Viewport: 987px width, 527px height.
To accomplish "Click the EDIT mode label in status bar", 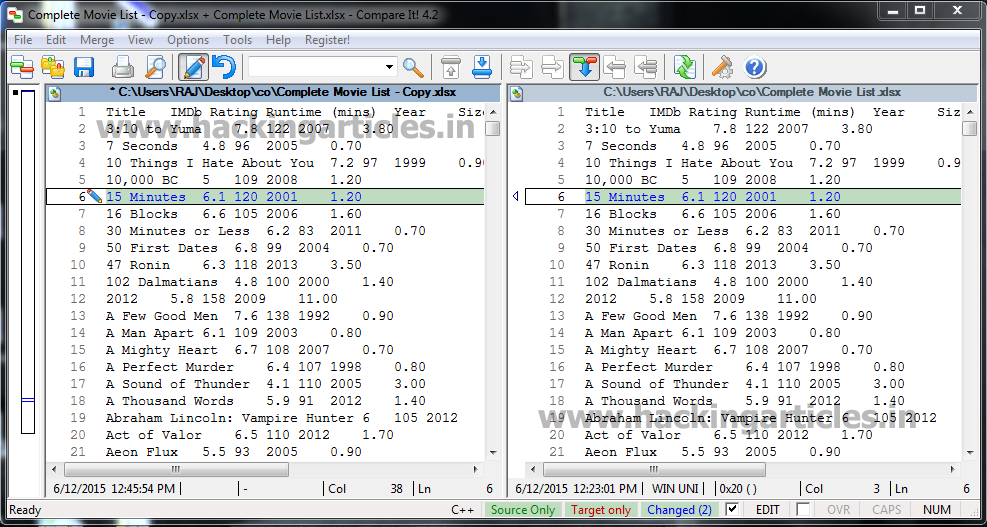I will pyautogui.click(x=767, y=510).
